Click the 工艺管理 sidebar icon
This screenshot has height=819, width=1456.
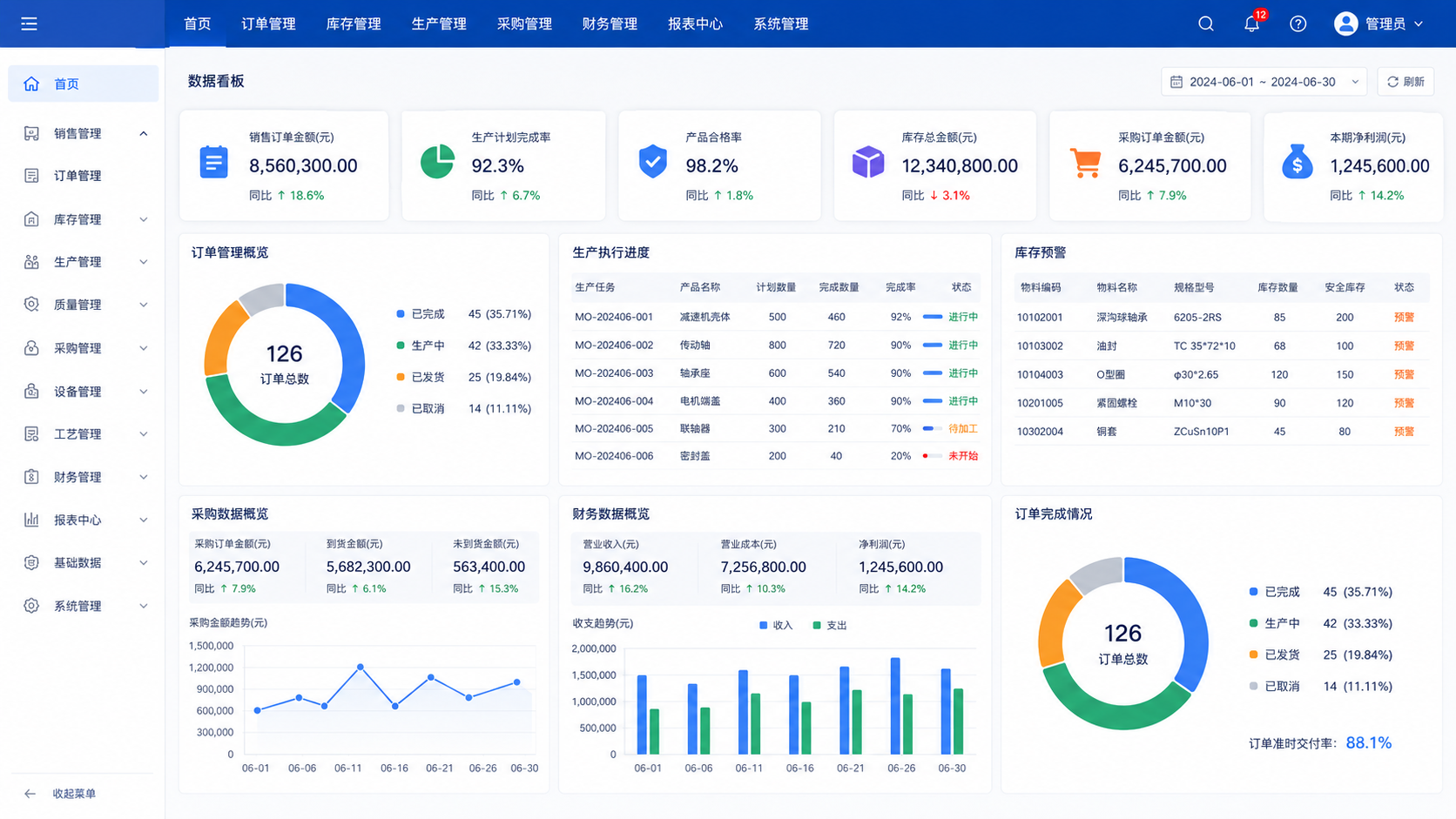pos(31,433)
